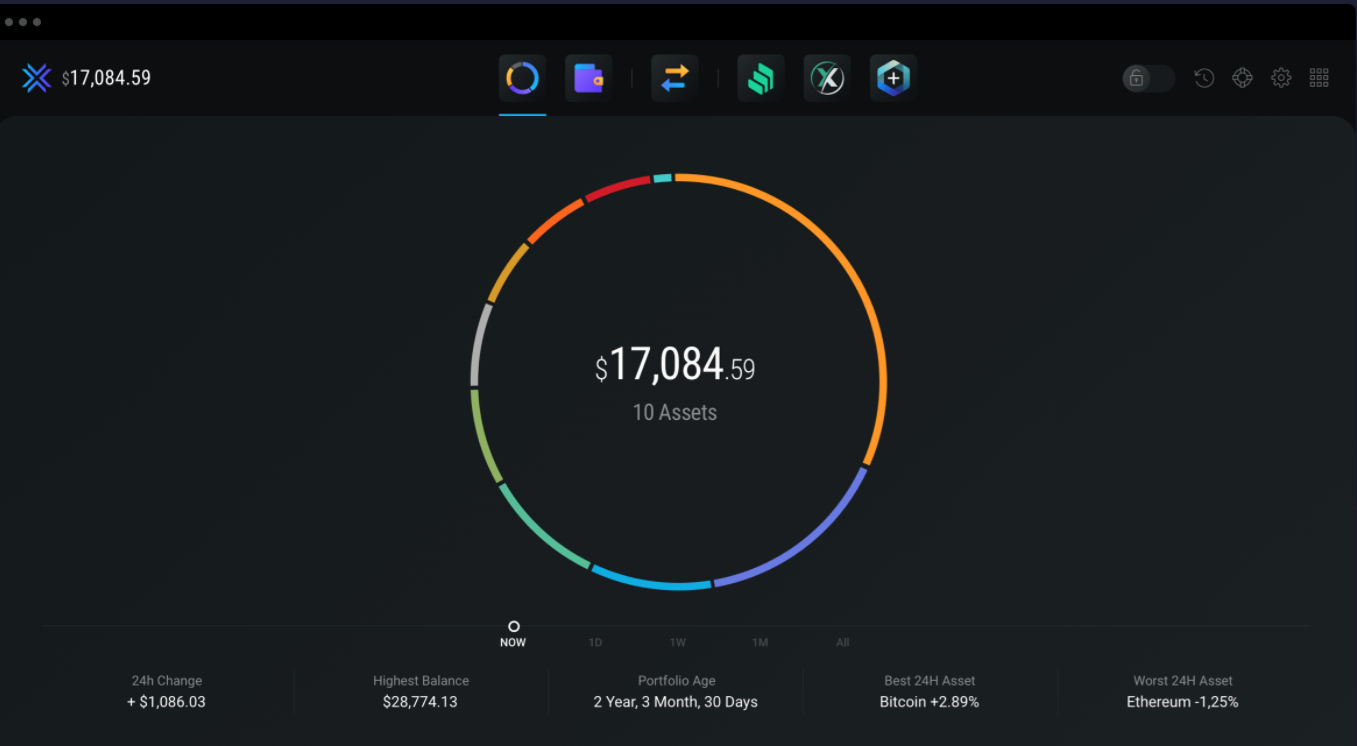Click Portfolio Age 2 Year, 3 Month, 30 Days

click(x=676, y=702)
